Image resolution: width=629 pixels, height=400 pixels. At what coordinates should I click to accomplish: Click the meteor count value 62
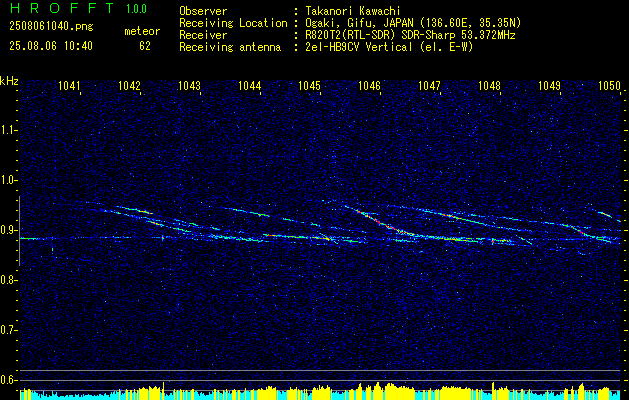pos(145,46)
